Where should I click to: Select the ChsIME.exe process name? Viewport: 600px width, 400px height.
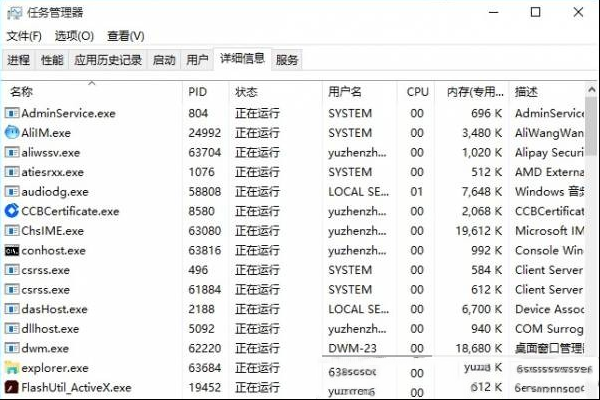pyautogui.click(x=52, y=231)
